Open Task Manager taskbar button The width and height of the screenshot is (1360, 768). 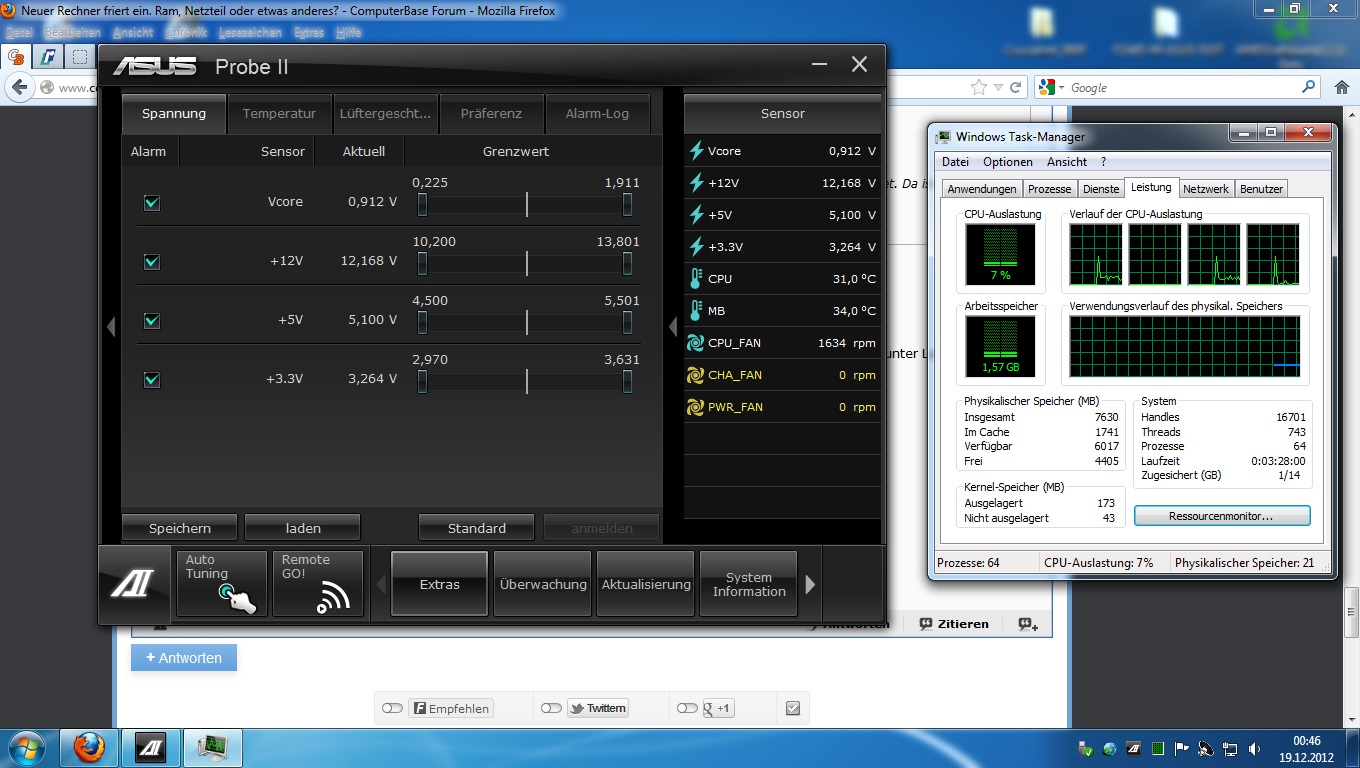tap(212, 747)
